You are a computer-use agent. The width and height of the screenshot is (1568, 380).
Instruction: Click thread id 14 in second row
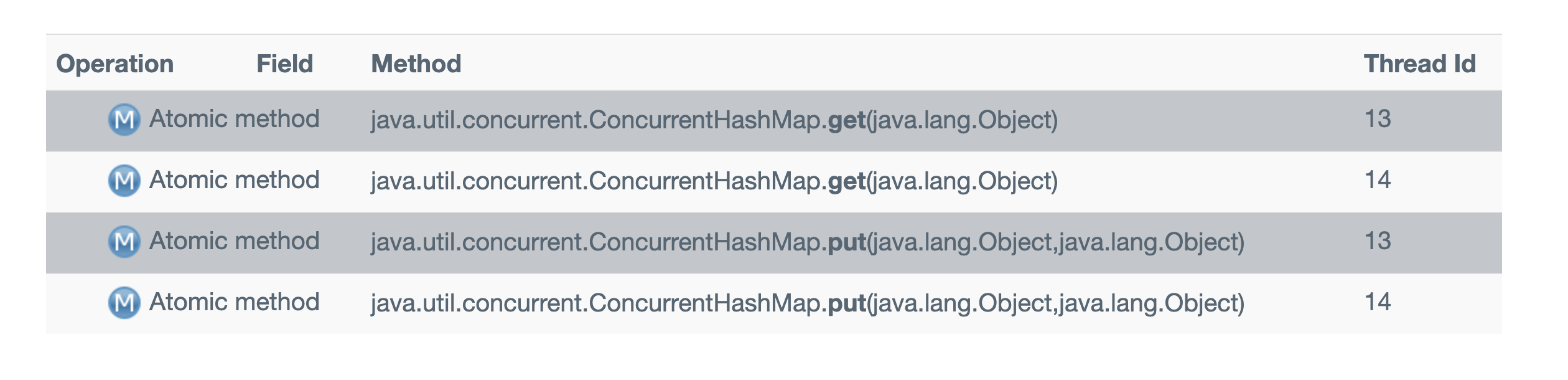(x=1377, y=180)
